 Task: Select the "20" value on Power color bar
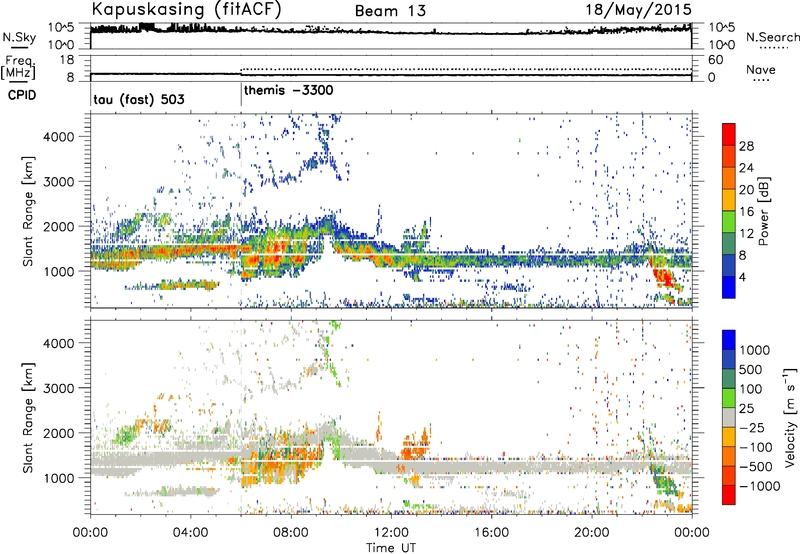(x=746, y=190)
